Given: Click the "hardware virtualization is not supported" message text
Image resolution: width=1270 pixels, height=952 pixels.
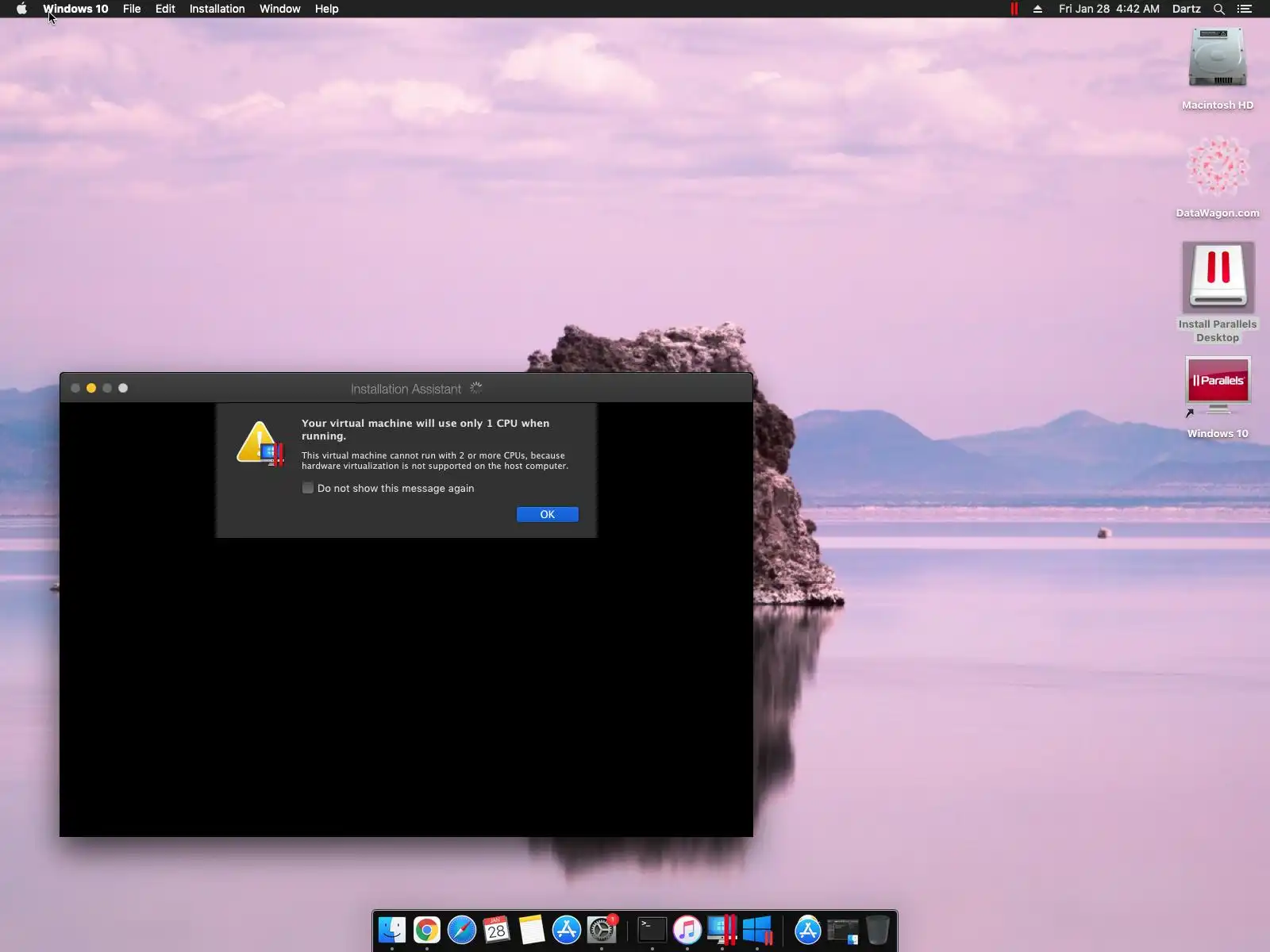Looking at the screenshot, I should click(x=435, y=460).
